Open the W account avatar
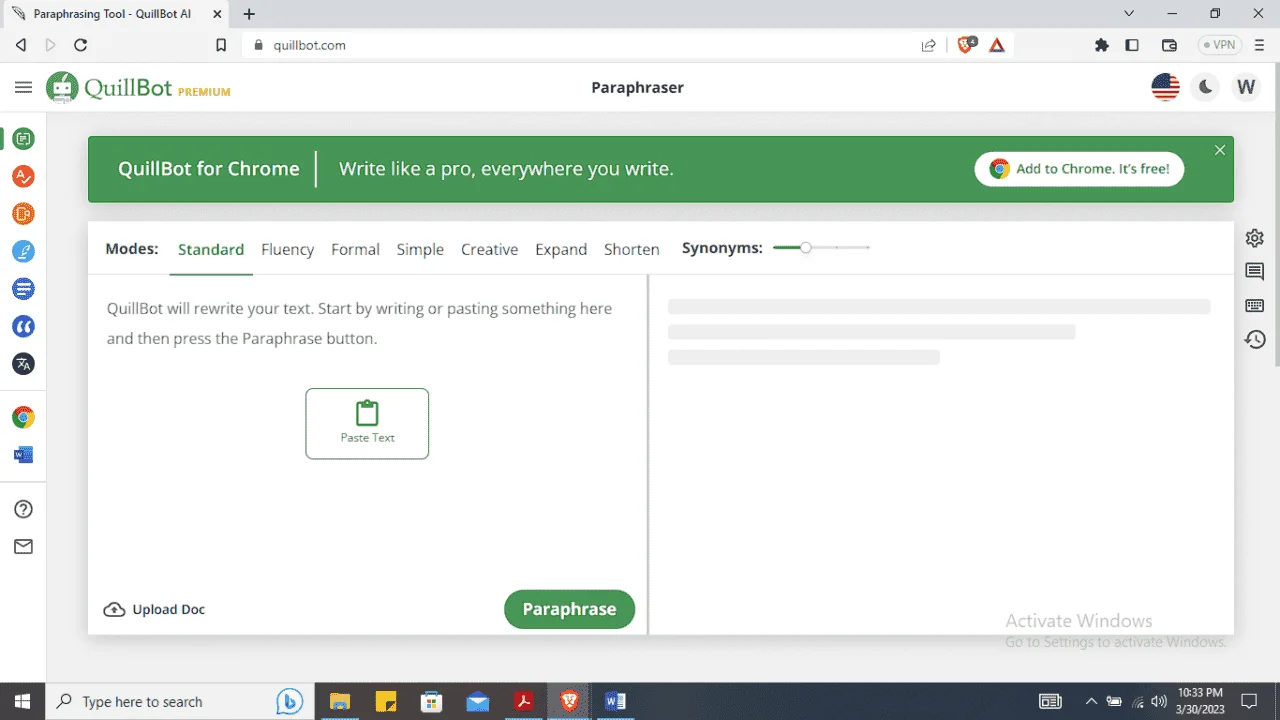This screenshot has width=1280, height=720. coord(1246,87)
